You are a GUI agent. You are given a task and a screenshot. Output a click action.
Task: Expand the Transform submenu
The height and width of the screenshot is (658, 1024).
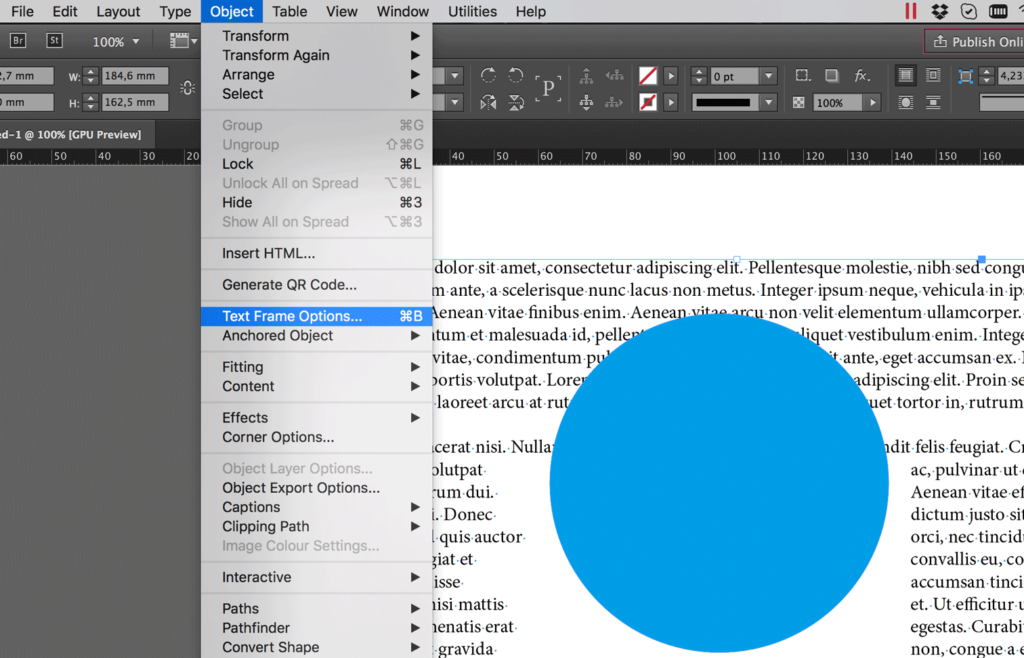(256, 35)
